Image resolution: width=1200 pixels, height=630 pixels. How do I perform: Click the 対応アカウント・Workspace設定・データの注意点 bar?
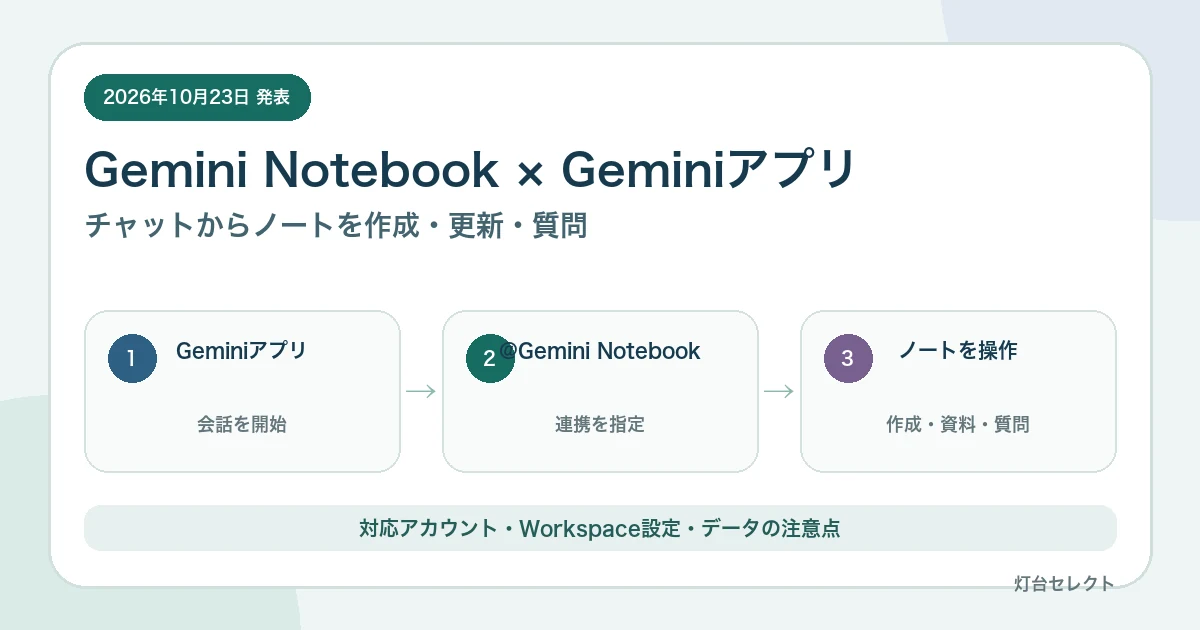click(600, 528)
